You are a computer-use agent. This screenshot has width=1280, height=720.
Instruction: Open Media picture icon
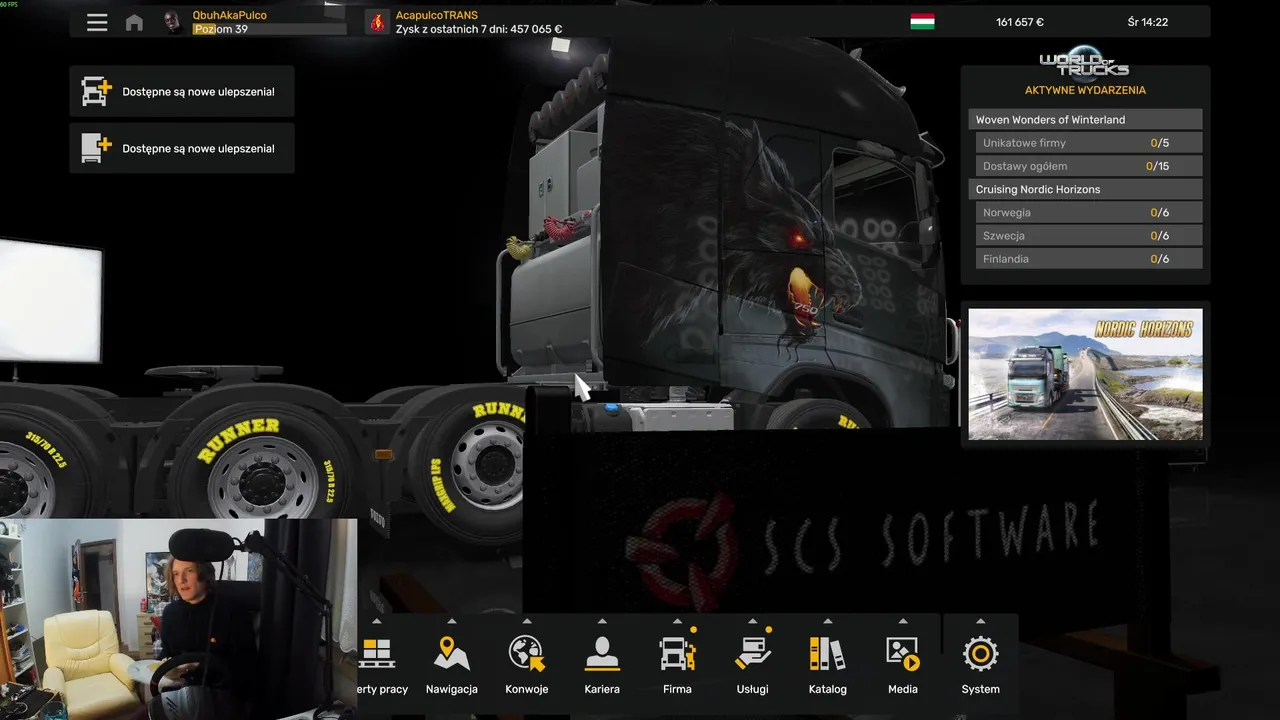coord(903,654)
